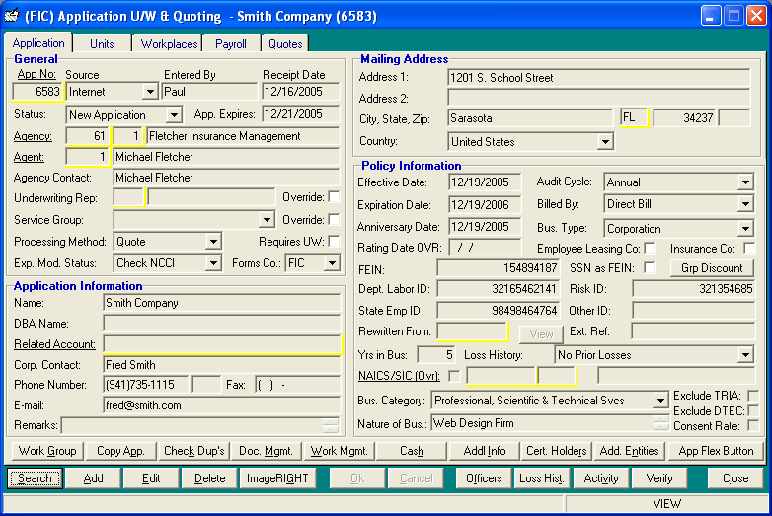
Task: Click the Check Dup's button
Action: point(194,451)
